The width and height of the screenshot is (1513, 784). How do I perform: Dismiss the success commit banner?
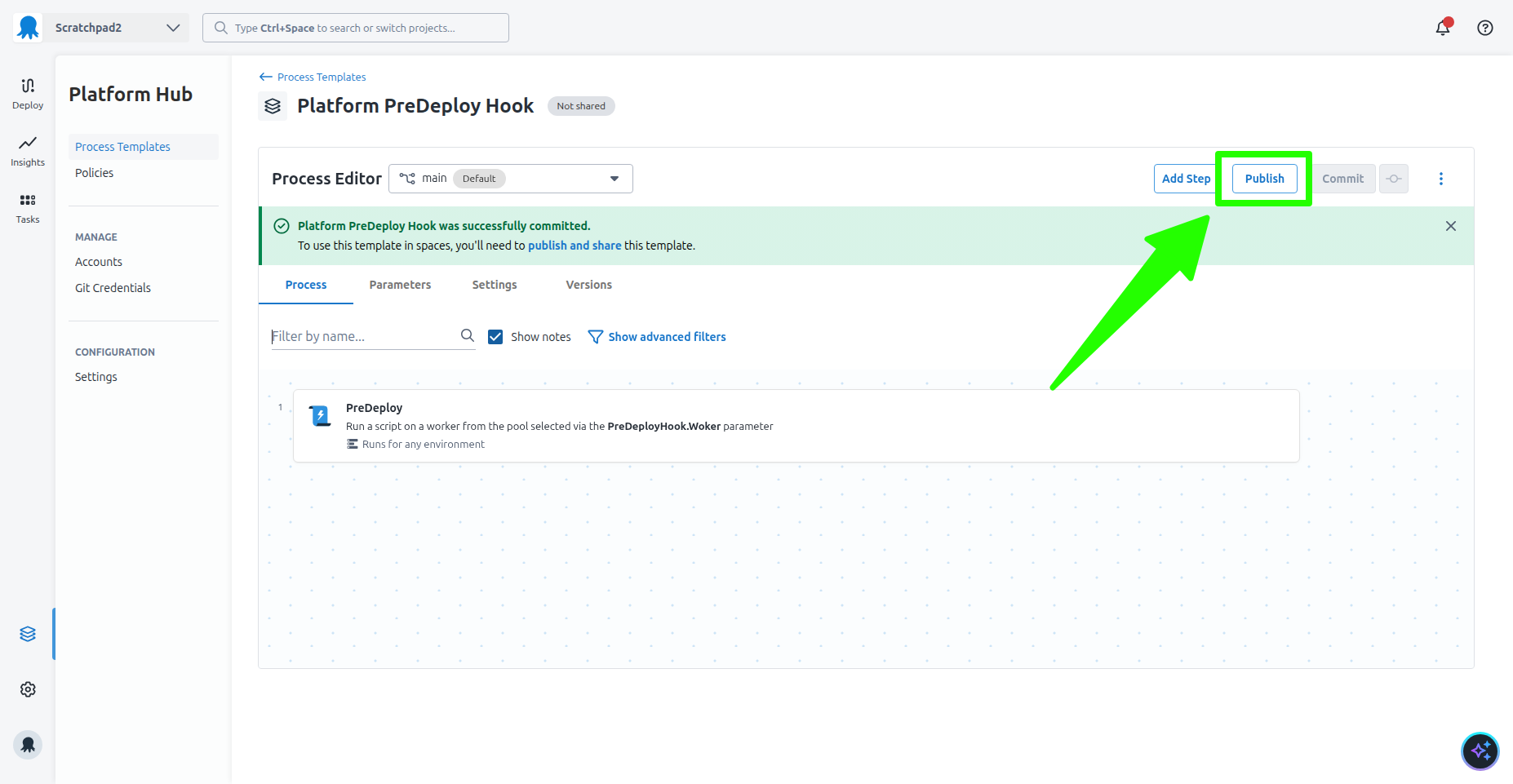tap(1450, 226)
